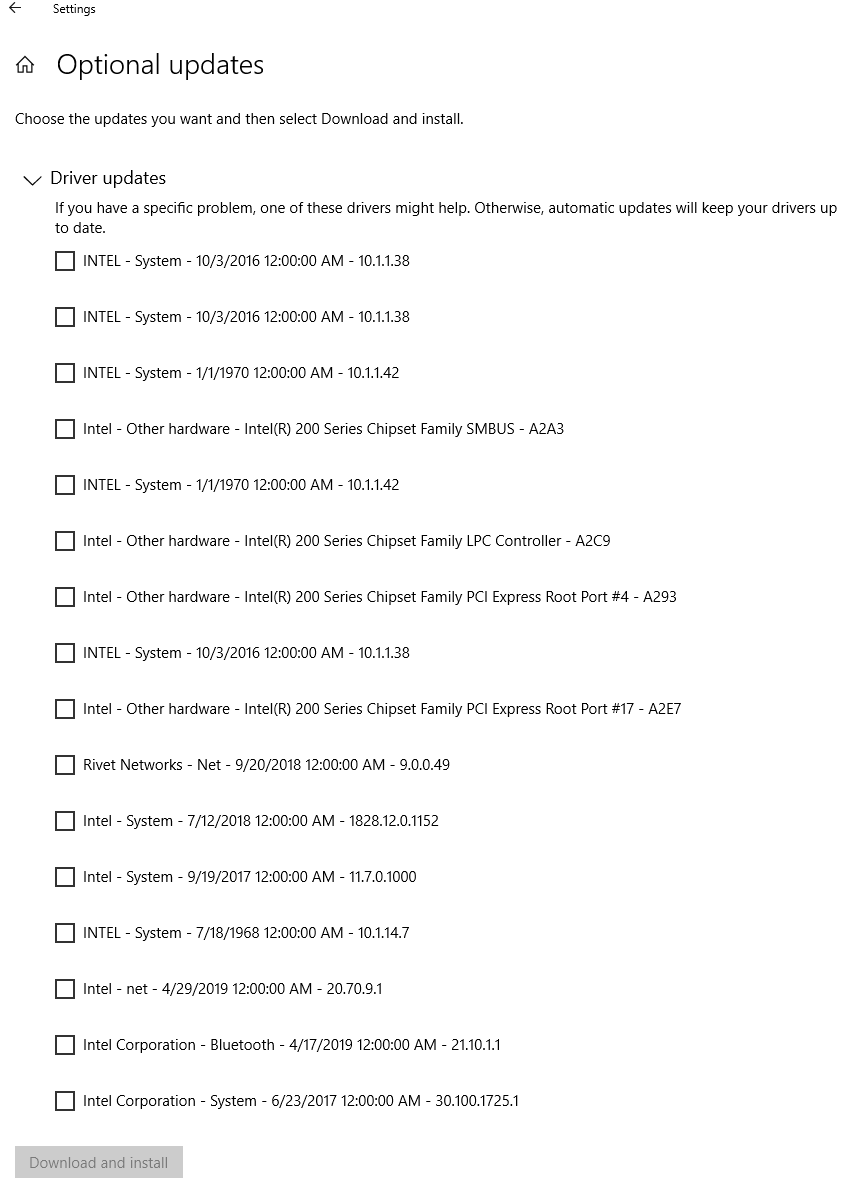Select the LPC Controller A2C9 driver checkbox
This screenshot has height=1195, width=844.
(x=65, y=541)
